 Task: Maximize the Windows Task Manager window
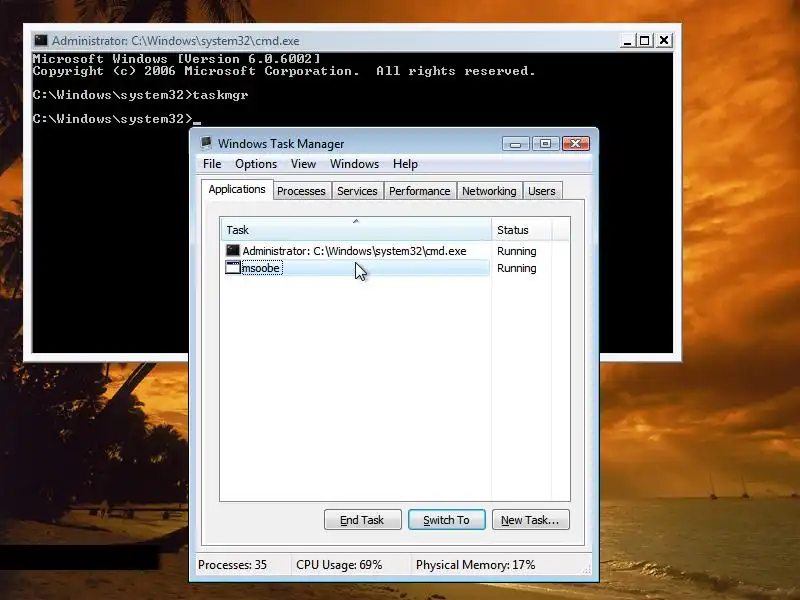545,144
